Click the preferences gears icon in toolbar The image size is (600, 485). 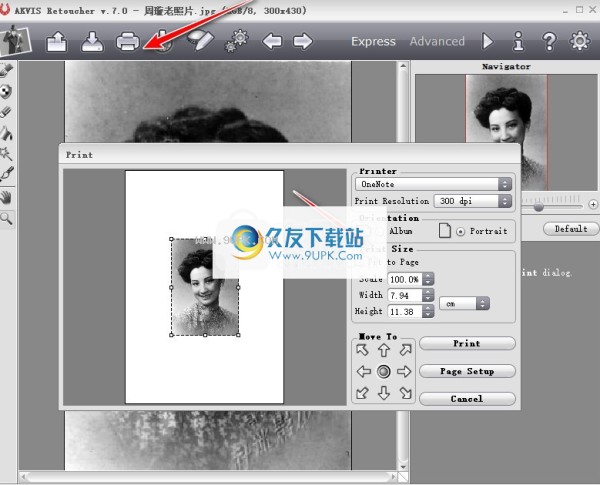236,41
